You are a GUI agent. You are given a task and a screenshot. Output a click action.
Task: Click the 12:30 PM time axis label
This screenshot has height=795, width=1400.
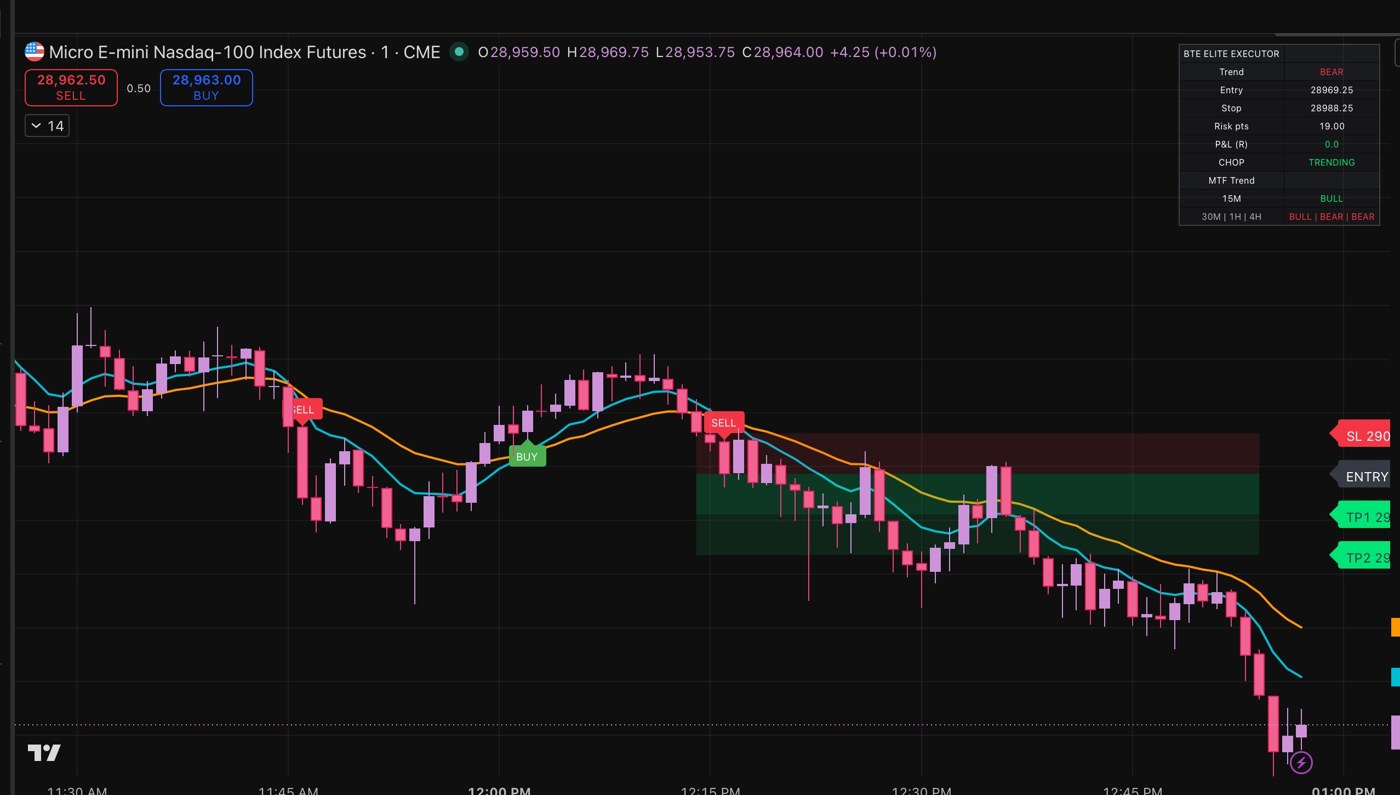pos(922,789)
